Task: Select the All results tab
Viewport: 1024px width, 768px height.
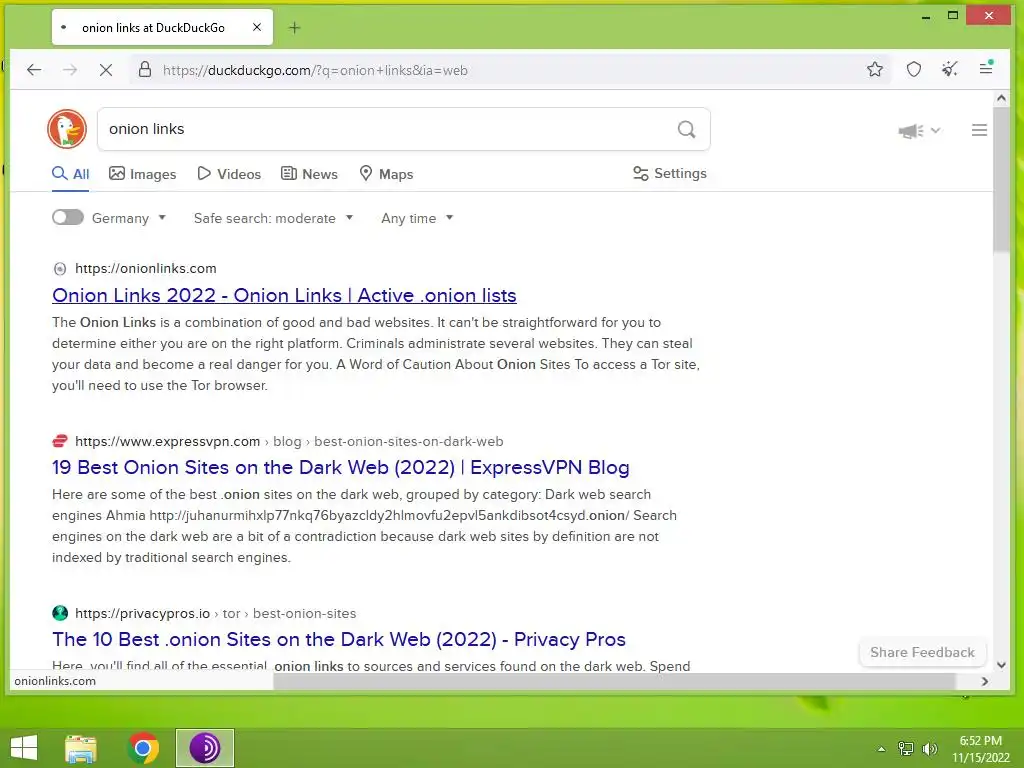Action: tap(71, 174)
